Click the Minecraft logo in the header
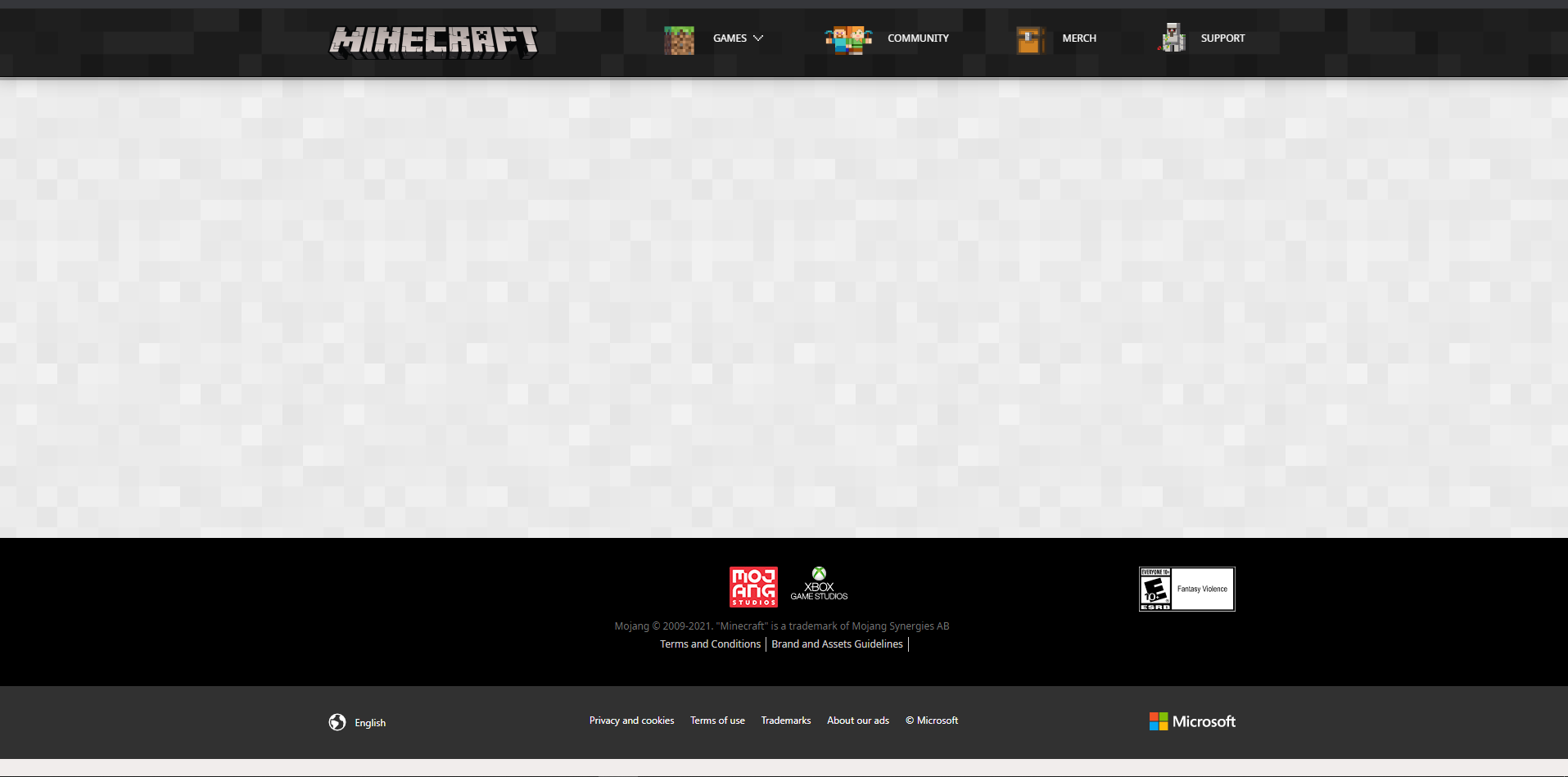 [433, 40]
